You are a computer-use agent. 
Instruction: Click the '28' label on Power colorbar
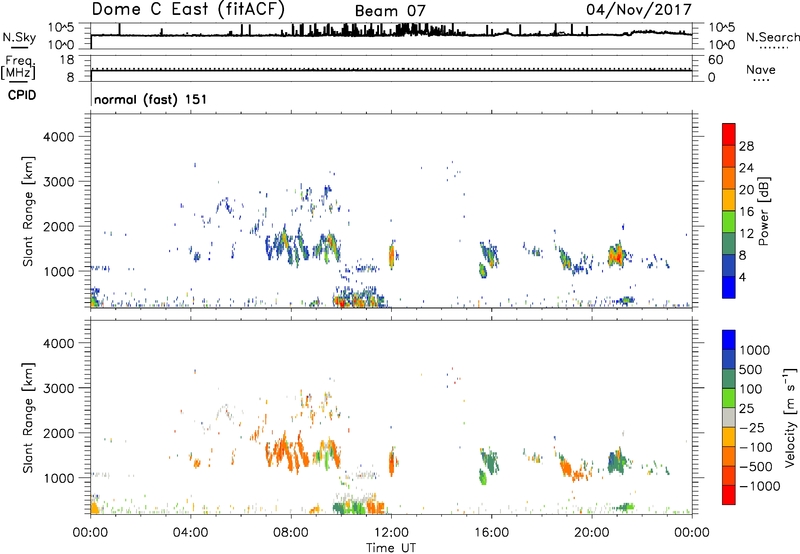[746, 146]
